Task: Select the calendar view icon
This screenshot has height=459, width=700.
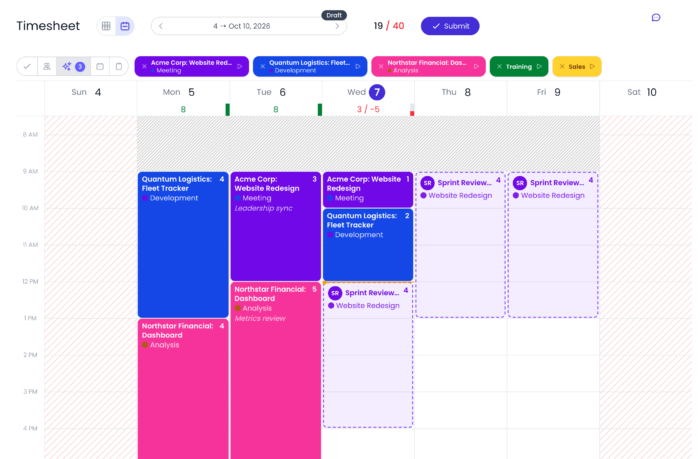Action: [125, 26]
